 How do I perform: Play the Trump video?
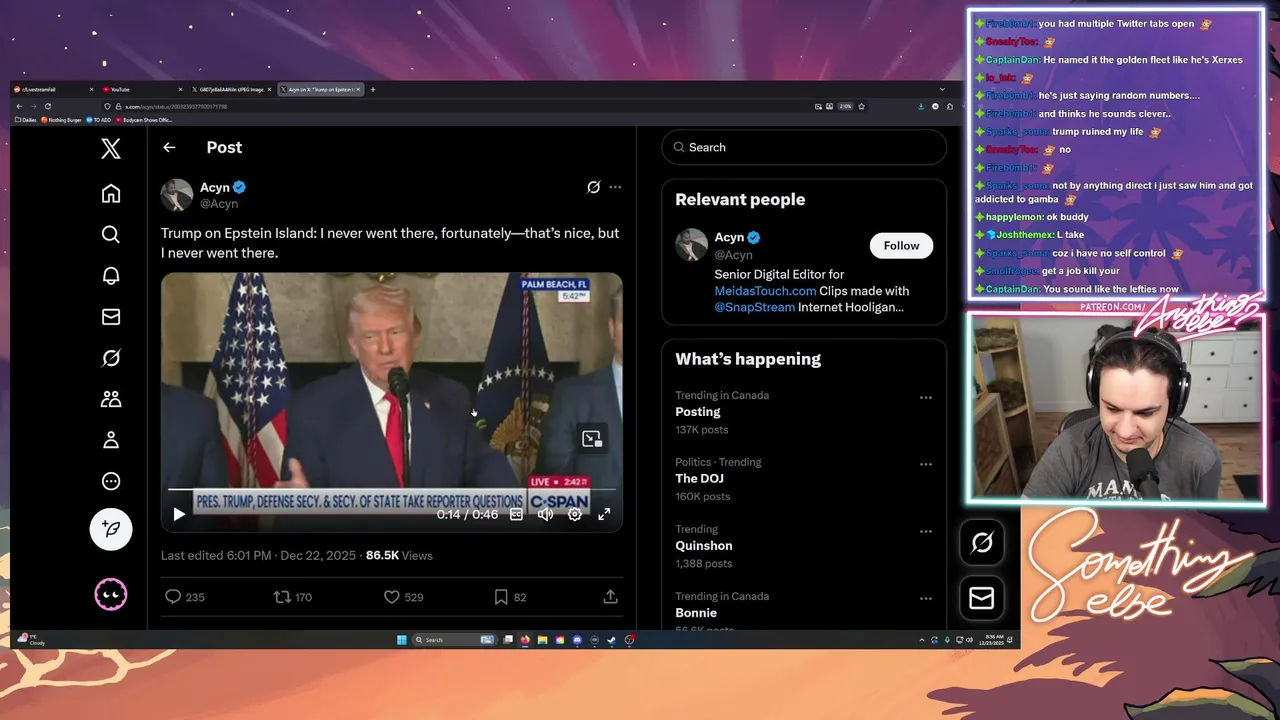(x=179, y=514)
